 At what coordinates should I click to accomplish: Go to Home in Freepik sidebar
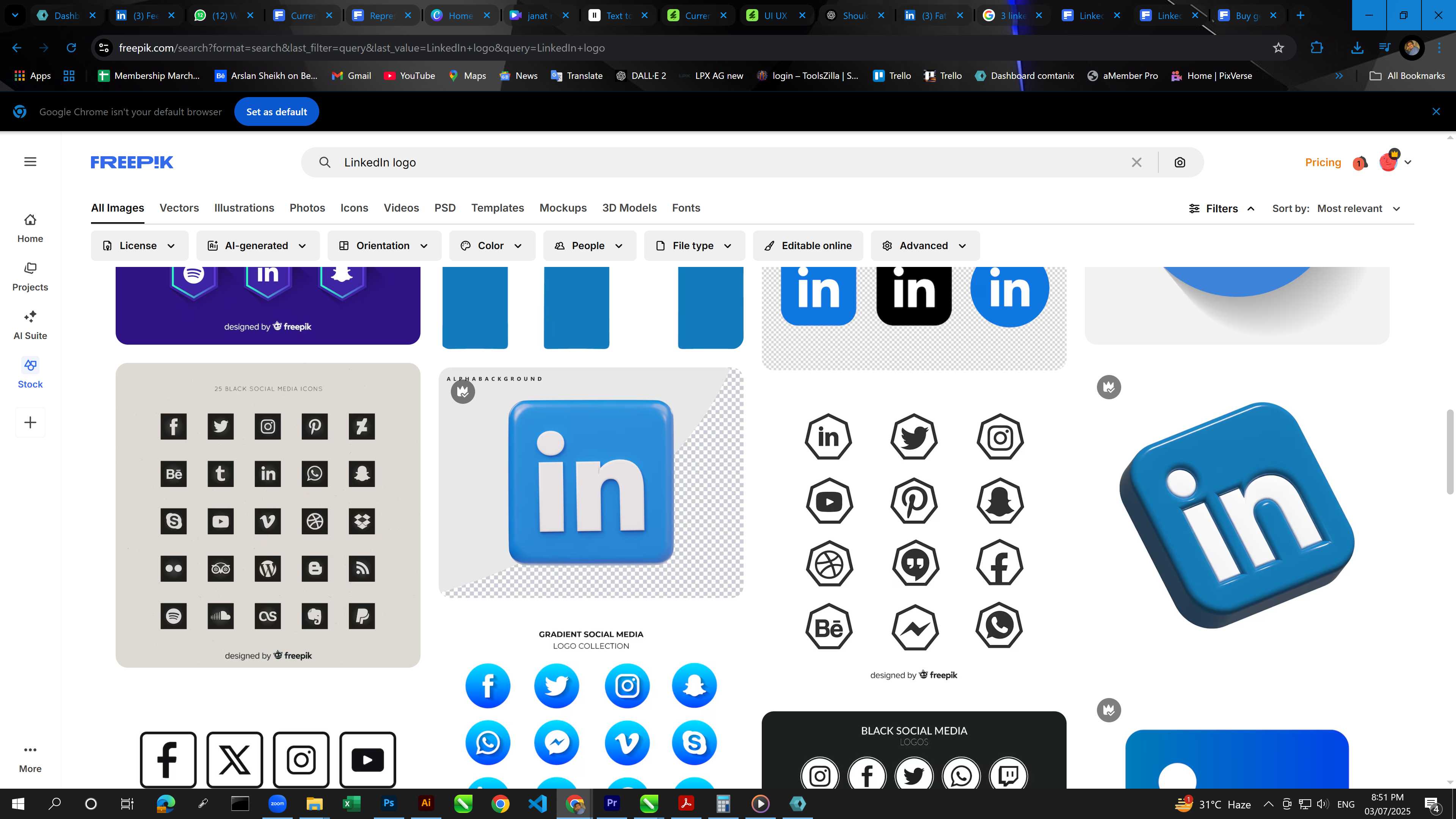[30, 228]
